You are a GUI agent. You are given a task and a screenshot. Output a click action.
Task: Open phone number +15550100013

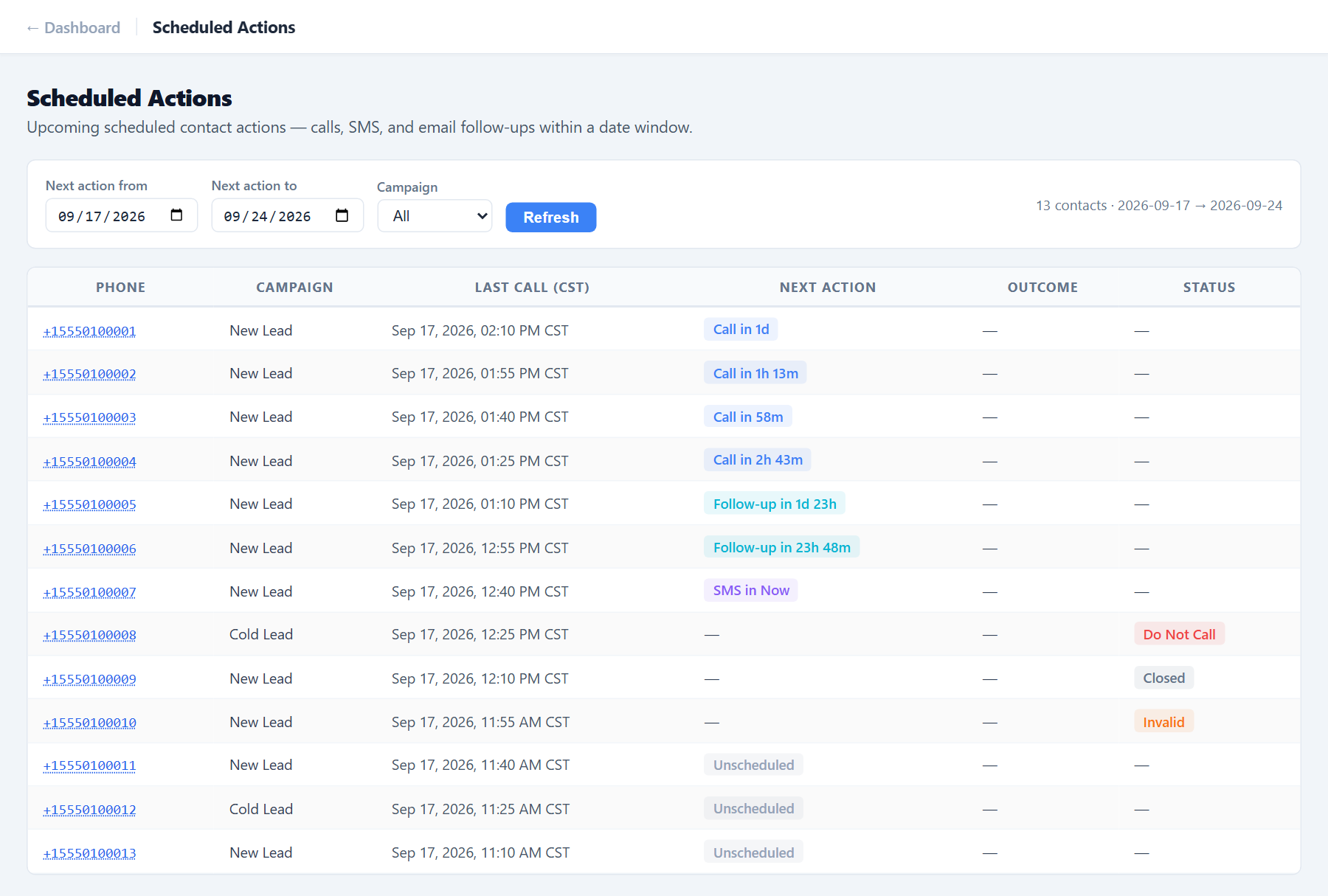[89, 853]
